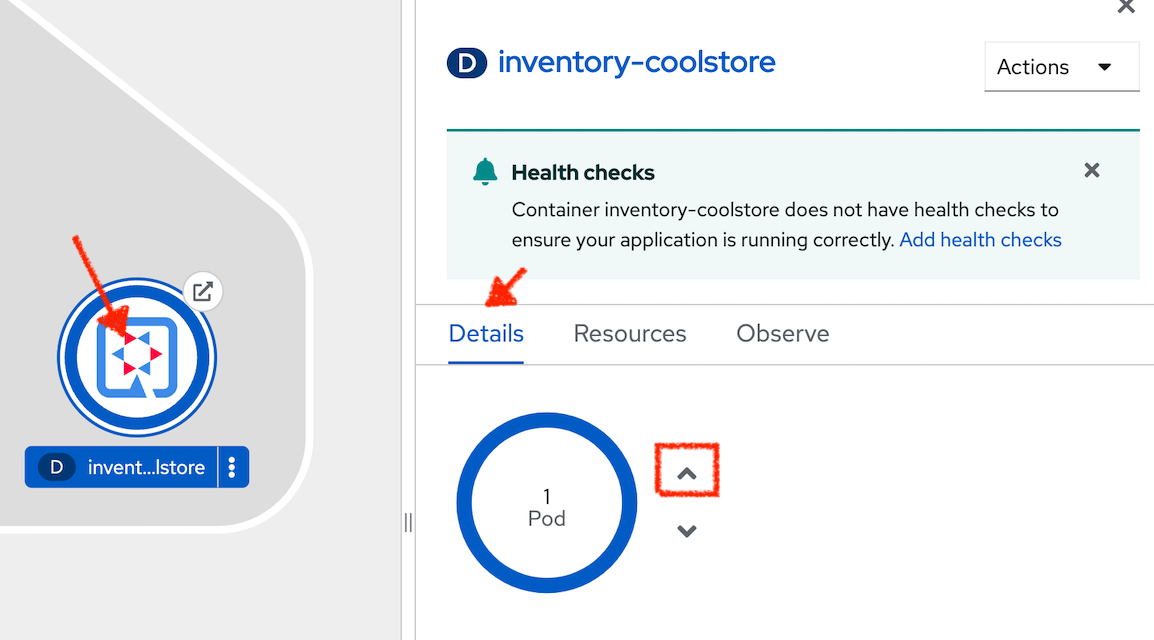Viewport: 1154px width, 640px height.
Task: Open the inventory-coolstore title link
Action: 637,63
